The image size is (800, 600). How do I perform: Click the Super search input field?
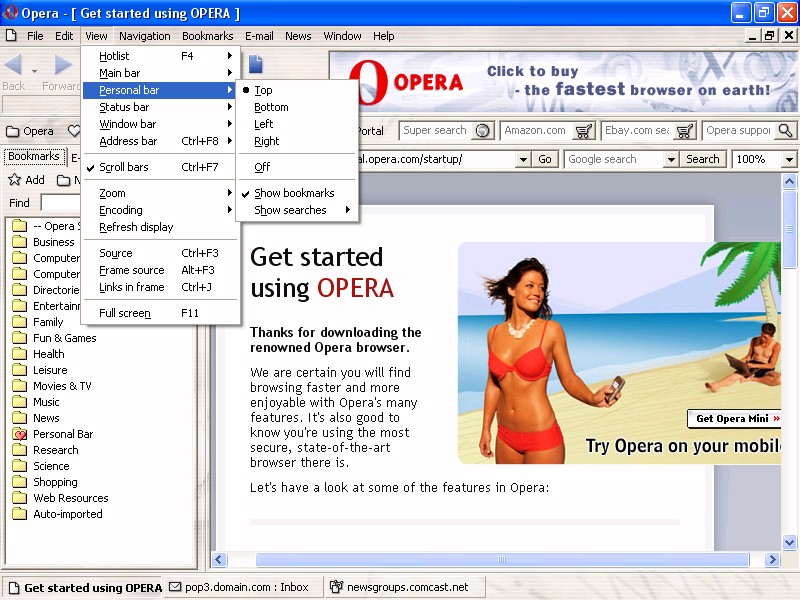click(x=435, y=131)
